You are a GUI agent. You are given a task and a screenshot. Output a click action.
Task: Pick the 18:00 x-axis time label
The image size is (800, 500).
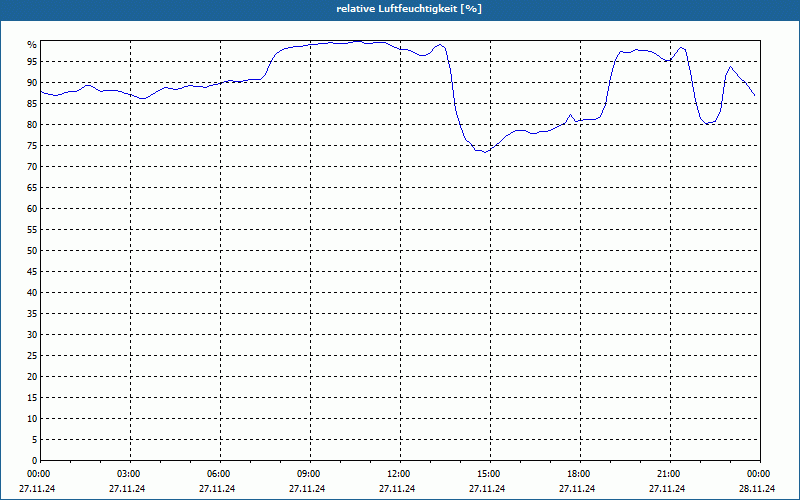coord(578,474)
